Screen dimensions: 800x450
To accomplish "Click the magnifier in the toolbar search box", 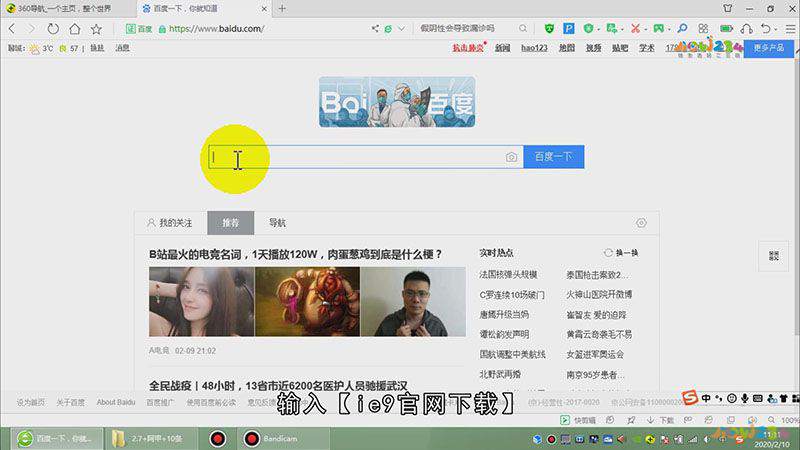I will (523, 29).
